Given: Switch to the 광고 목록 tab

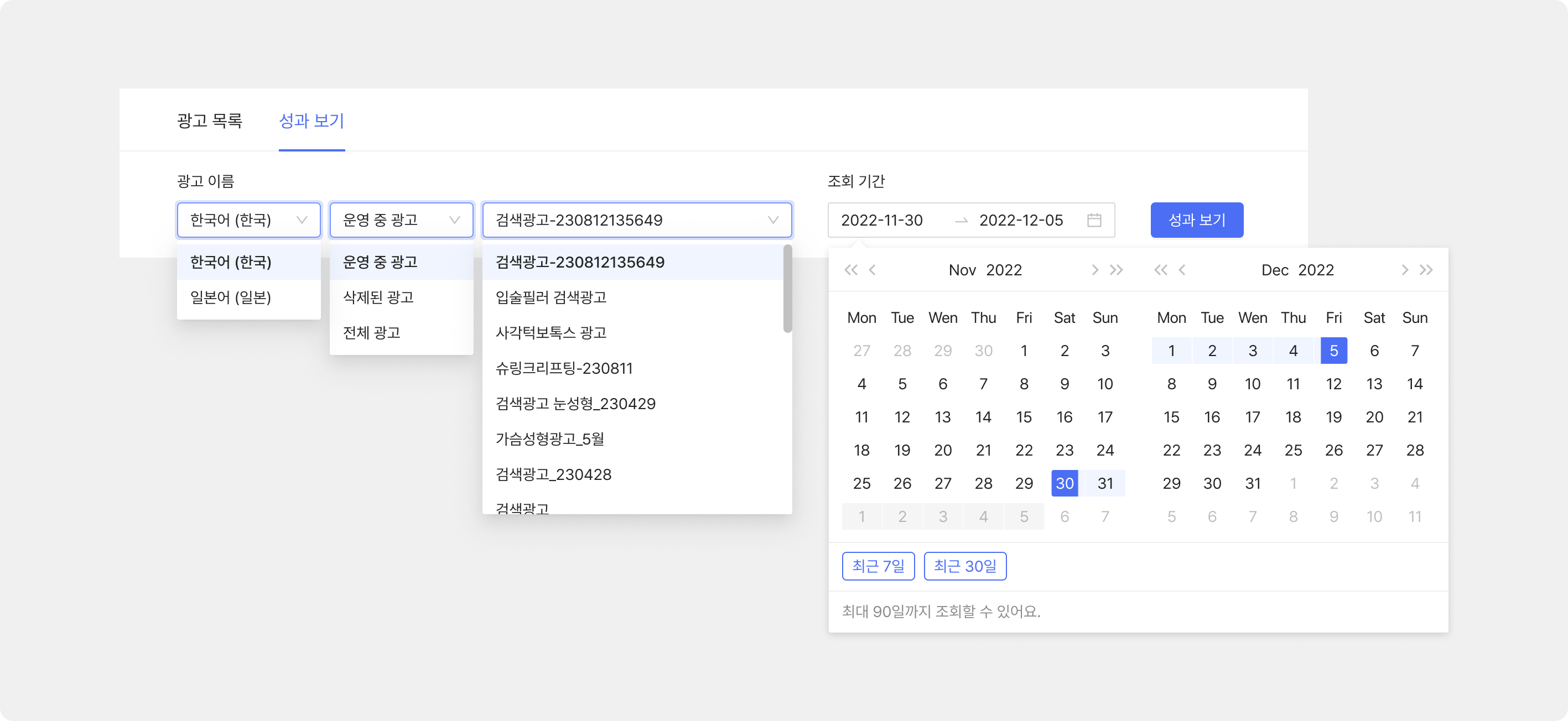Looking at the screenshot, I should [x=209, y=121].
